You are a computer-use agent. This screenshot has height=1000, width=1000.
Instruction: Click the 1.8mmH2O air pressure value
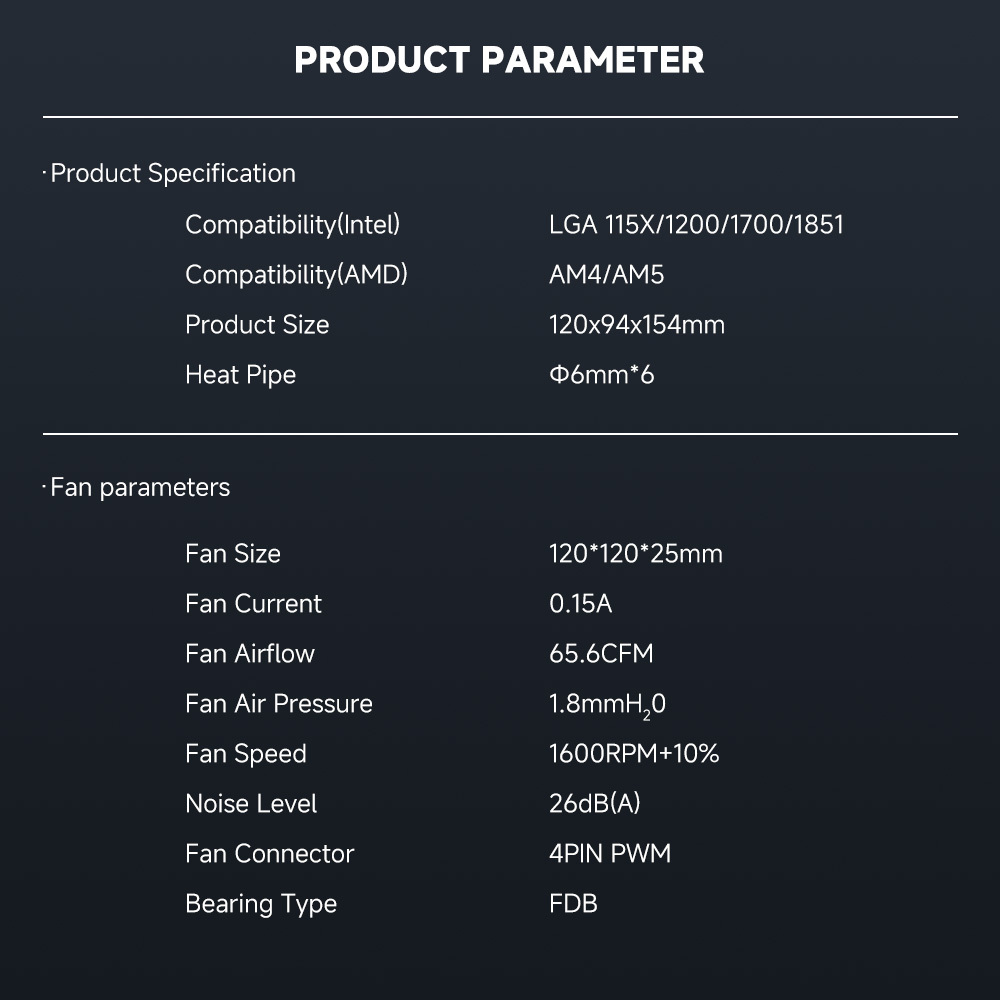[x=607, y=704]
